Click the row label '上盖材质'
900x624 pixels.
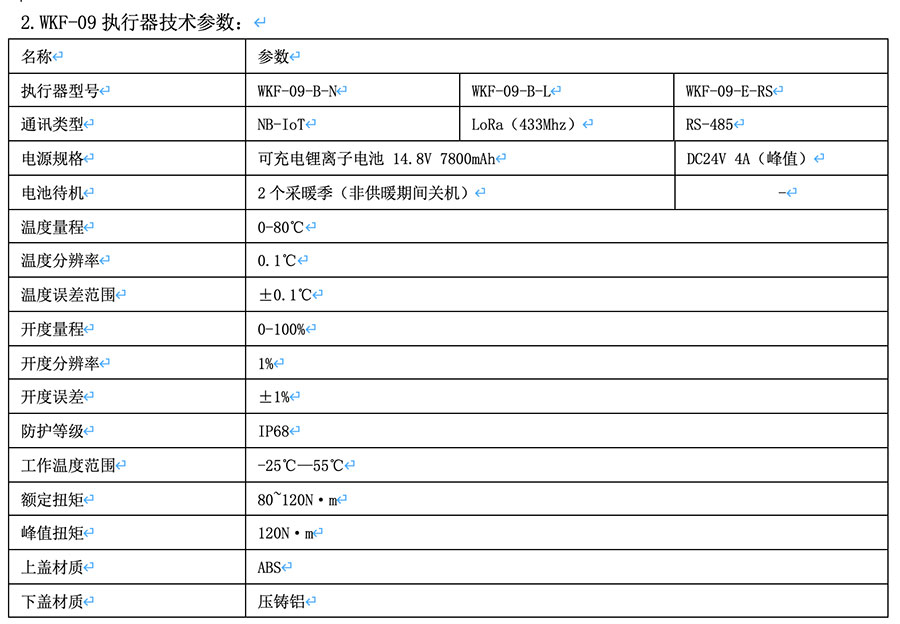[x=52, y=568]
